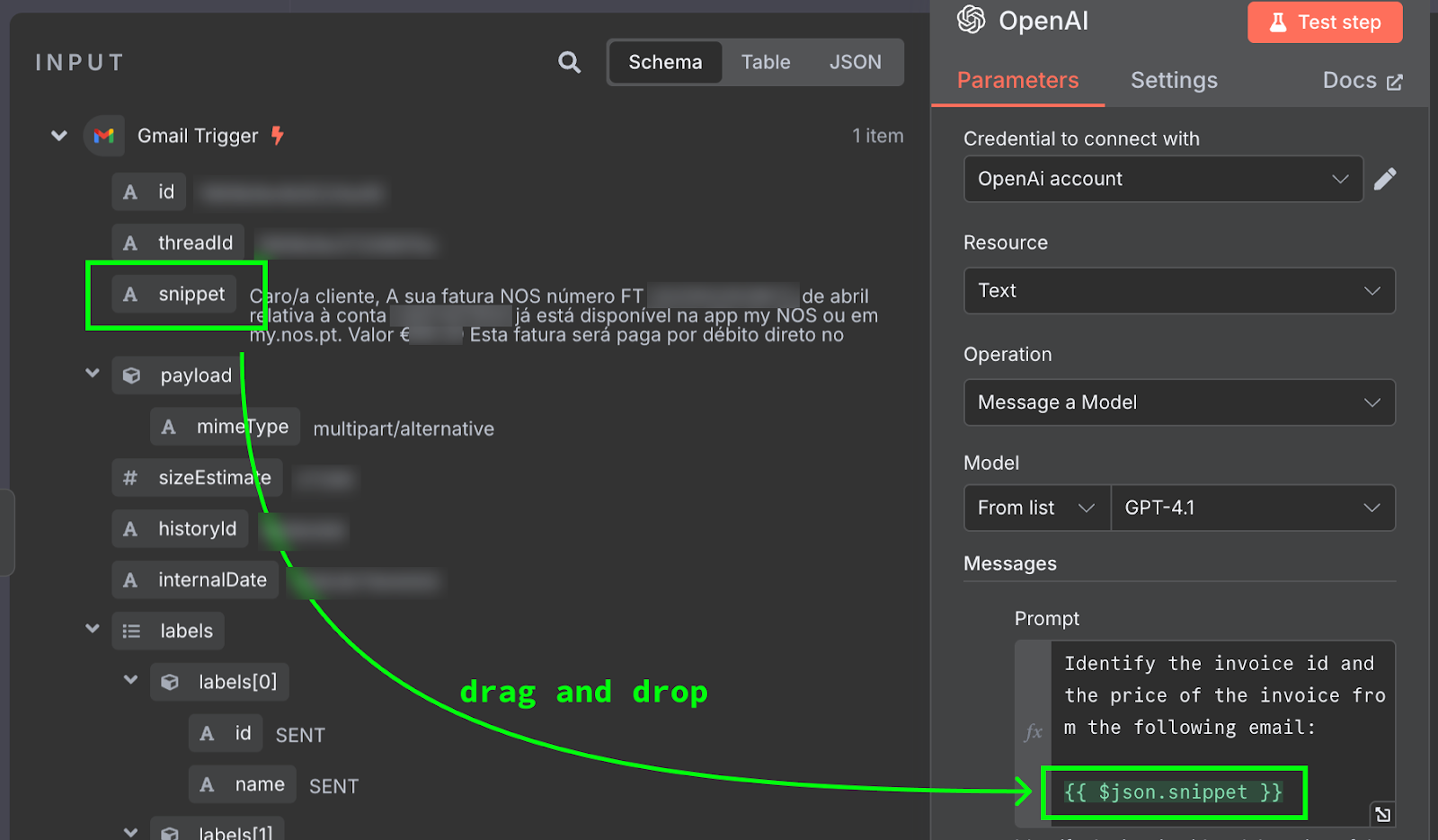The width and height of the screenshot is (1438, 840).
Task: Click the string icon on internalDate
Action: pyautogui.click(x=130, y=580)
